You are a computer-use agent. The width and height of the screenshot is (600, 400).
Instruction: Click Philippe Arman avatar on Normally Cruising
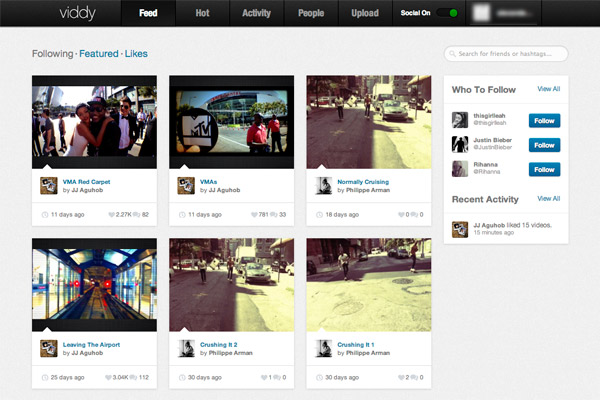point(324,186)
